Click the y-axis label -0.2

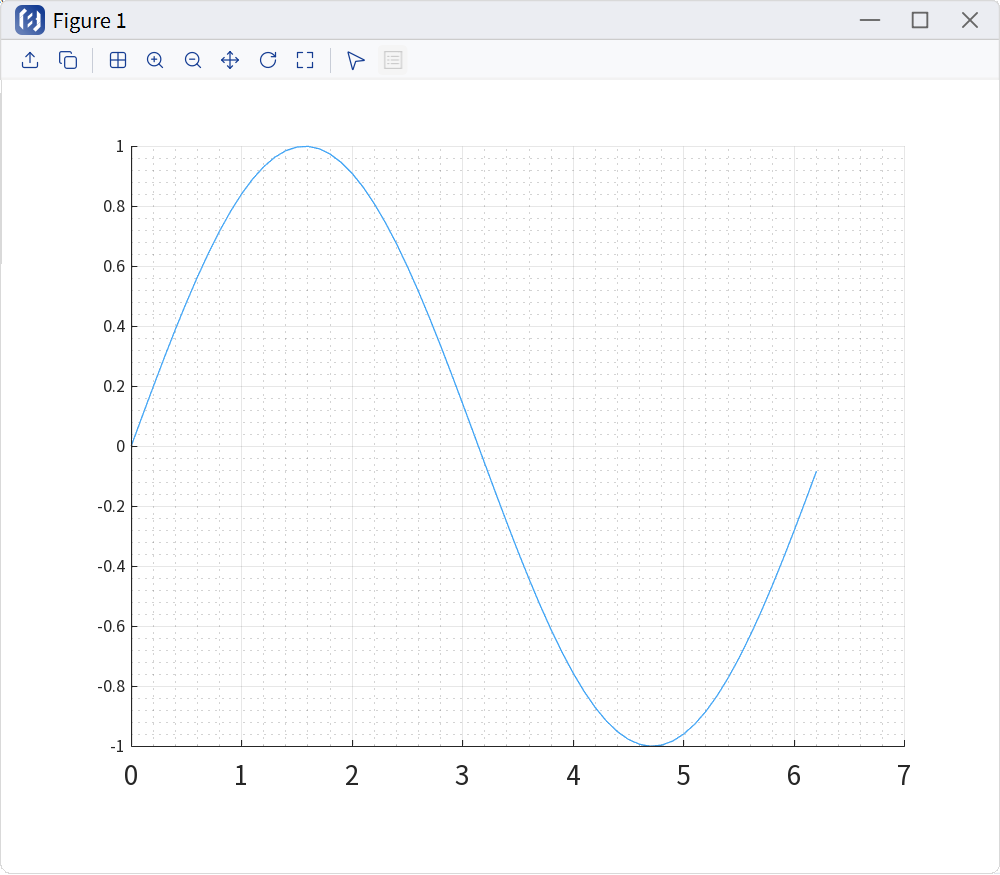[x=112, y=506]
